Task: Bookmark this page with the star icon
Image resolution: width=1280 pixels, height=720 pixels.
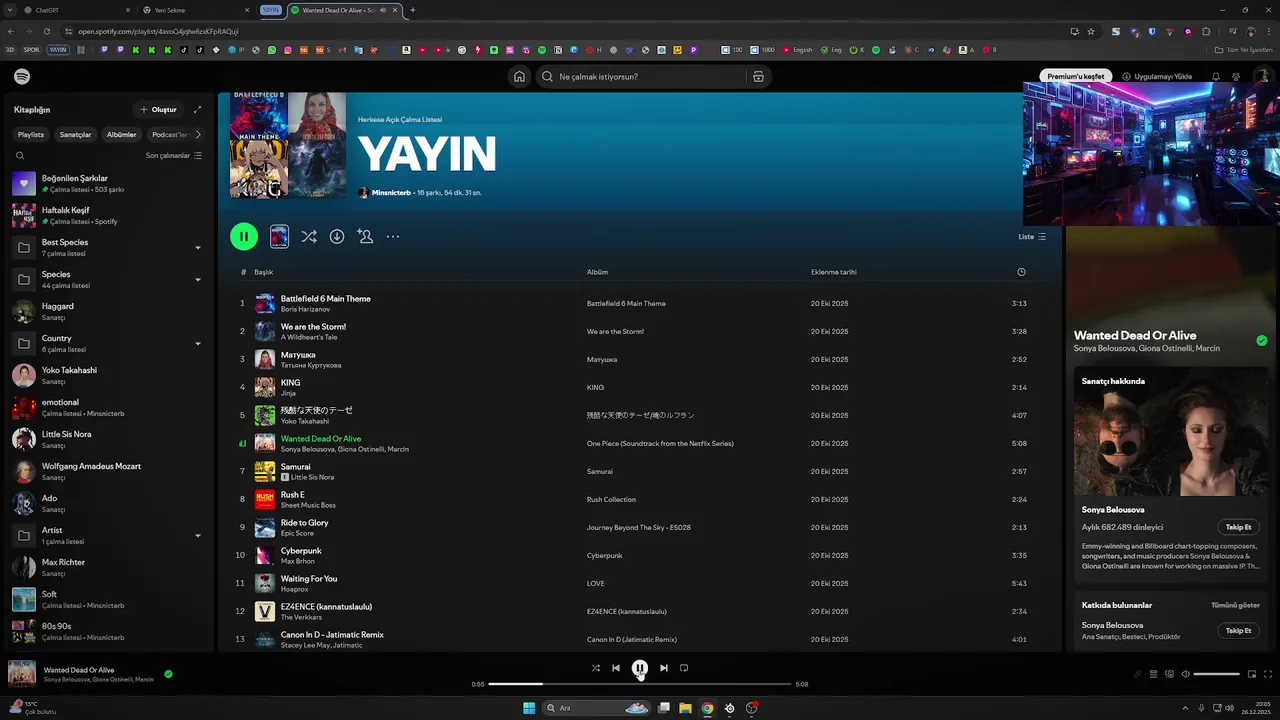Action: coord(1091,31)
